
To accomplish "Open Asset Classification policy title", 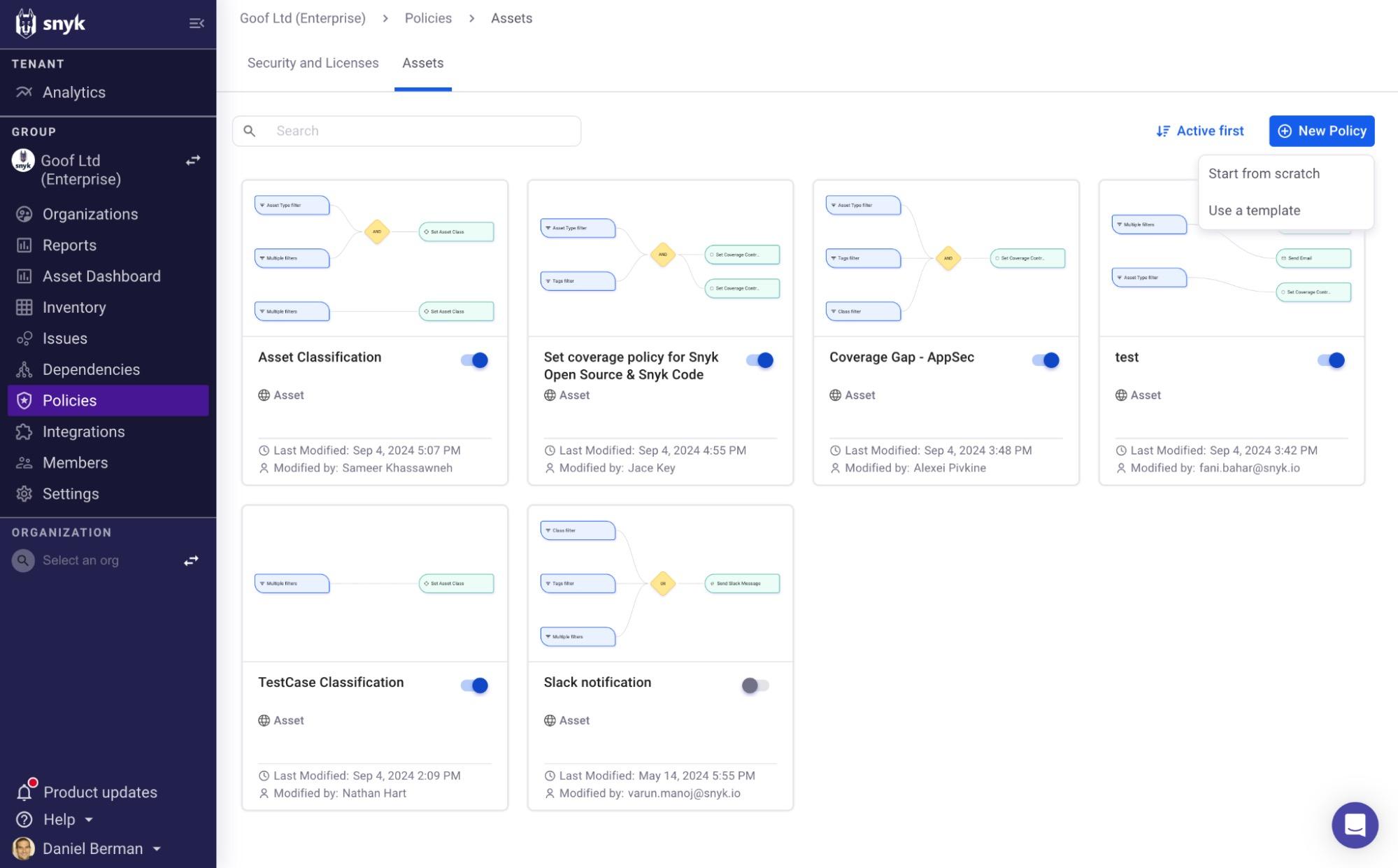I will pyautogui.click(x=320, y=357).
